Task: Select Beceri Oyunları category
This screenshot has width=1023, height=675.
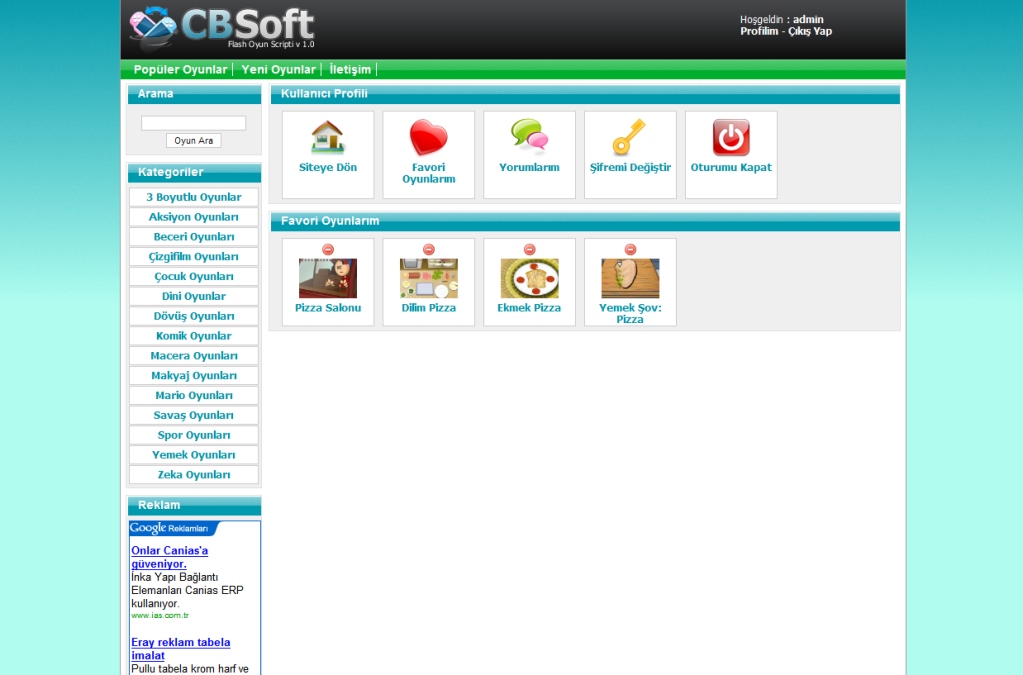Action: 194,237
